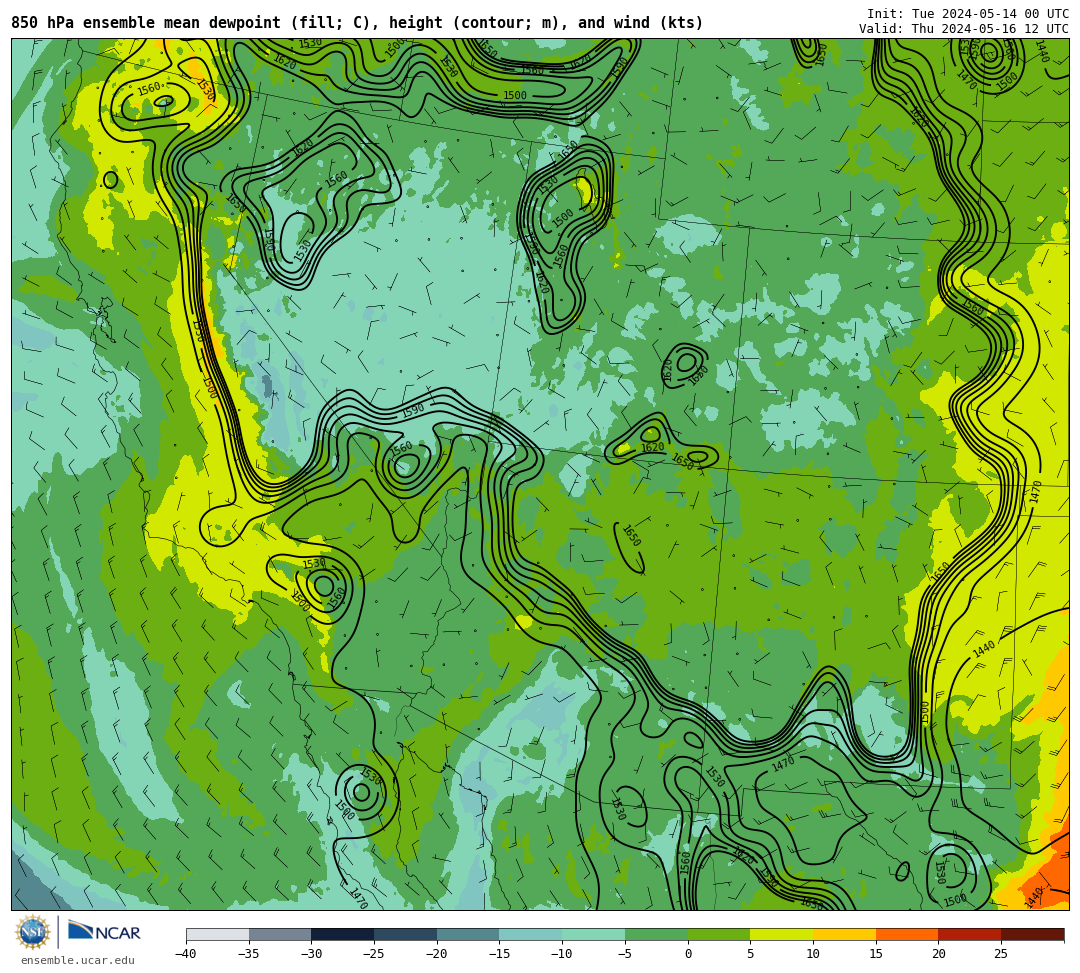The height and width of the screenshot is (973, 1080).
Task: Pick the mint -10 to -5 swatch
Action: (x=594, y=934)
